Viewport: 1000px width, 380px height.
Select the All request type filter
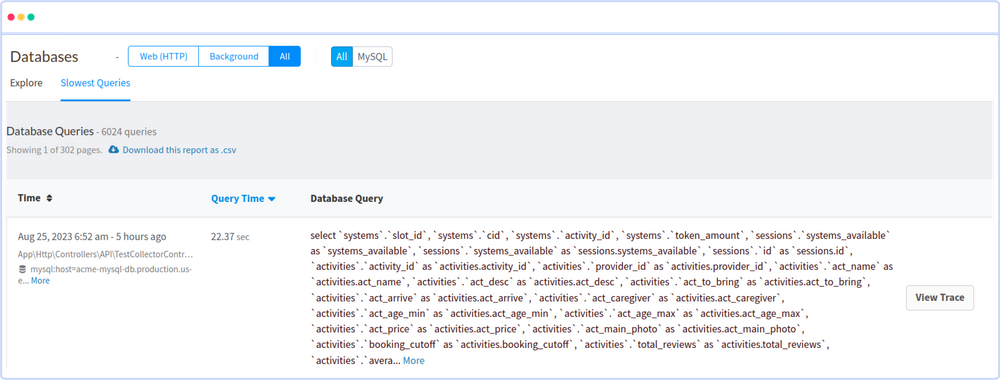(284, 56)
